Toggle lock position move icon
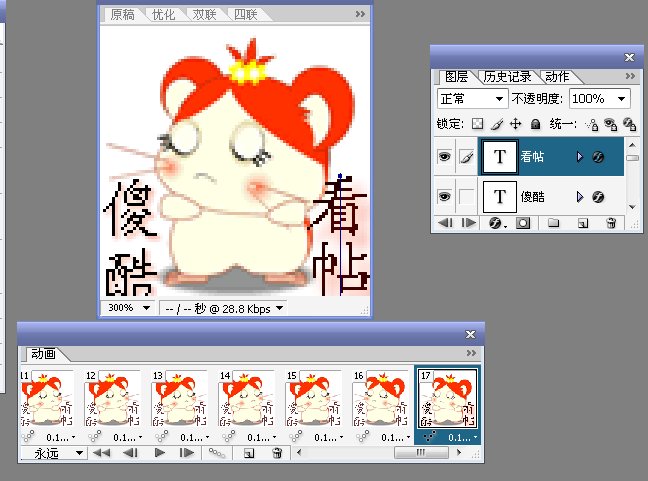648x481 pixels. tap(515, 124)
